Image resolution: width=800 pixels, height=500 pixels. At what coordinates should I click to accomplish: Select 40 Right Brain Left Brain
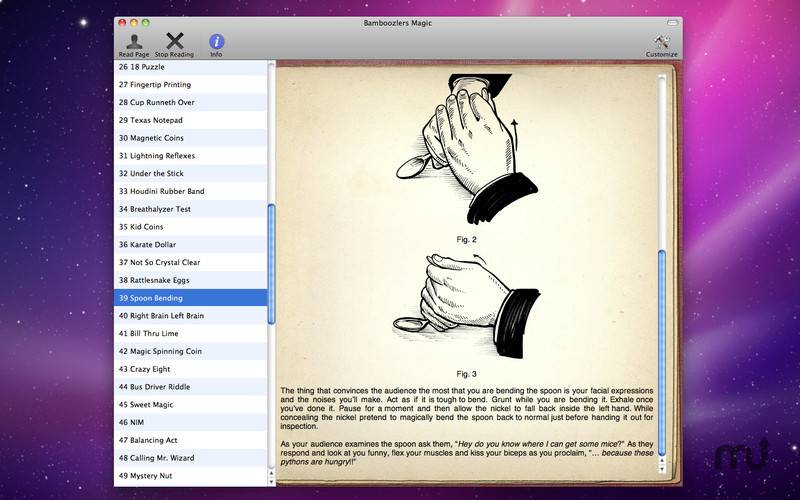190,316
